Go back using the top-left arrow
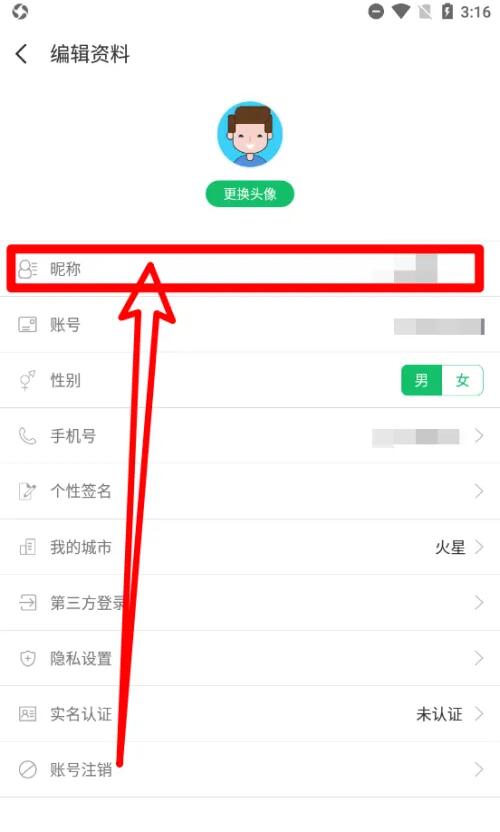Screen dimensions: 500x832 (x=21, y=54)
